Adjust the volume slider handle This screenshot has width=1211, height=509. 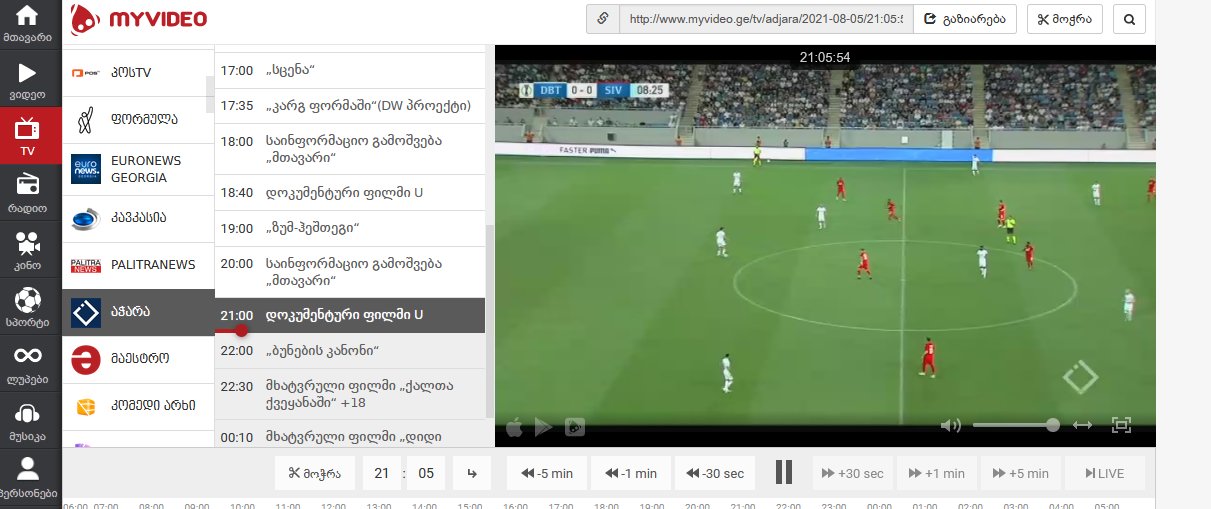(x=1053, y=425)
